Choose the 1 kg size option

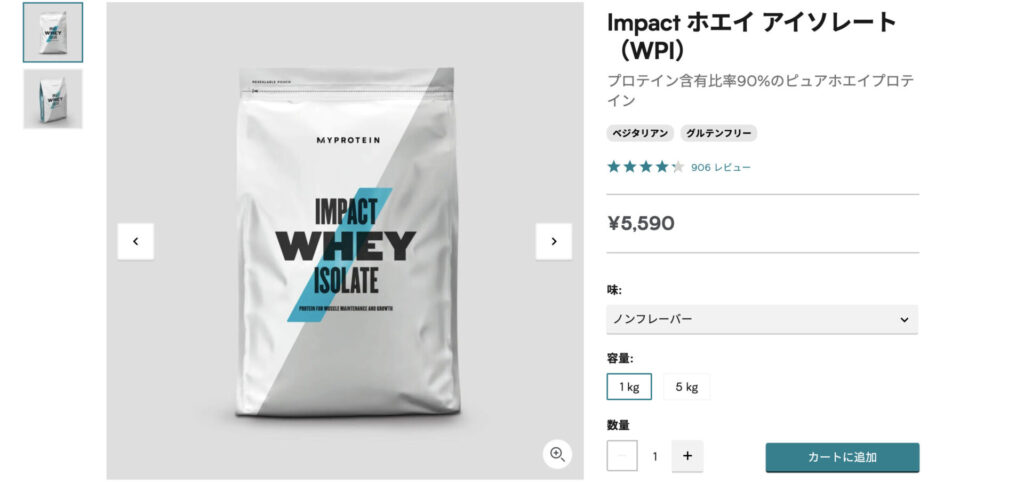pos(629,387)
